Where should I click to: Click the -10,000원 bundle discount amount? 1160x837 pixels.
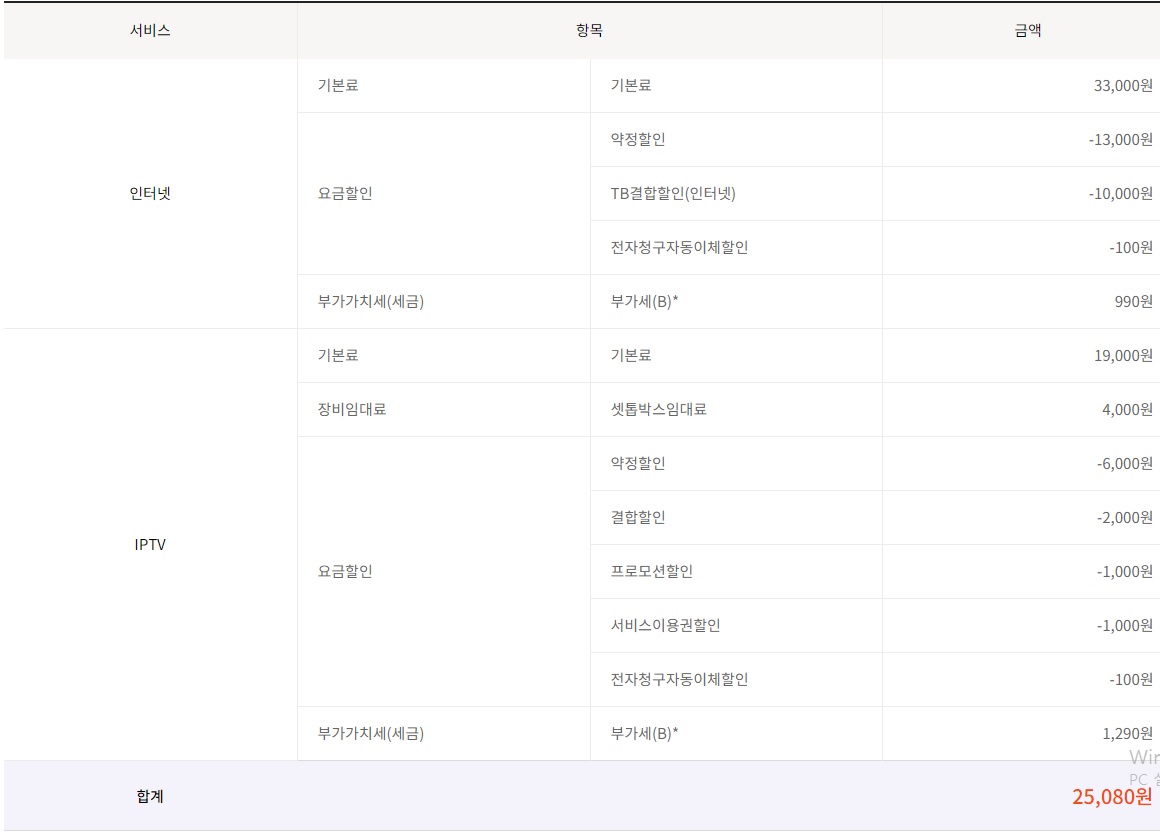click(x=1120, y=194)
